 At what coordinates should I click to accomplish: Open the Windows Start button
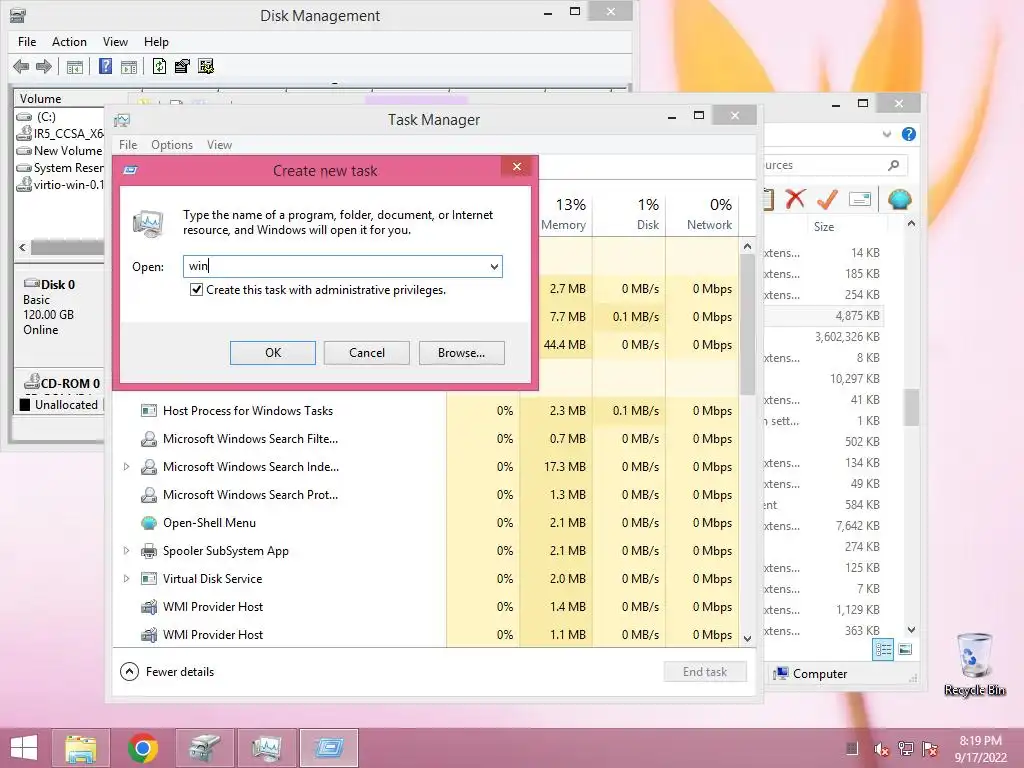tap(24, 748)
